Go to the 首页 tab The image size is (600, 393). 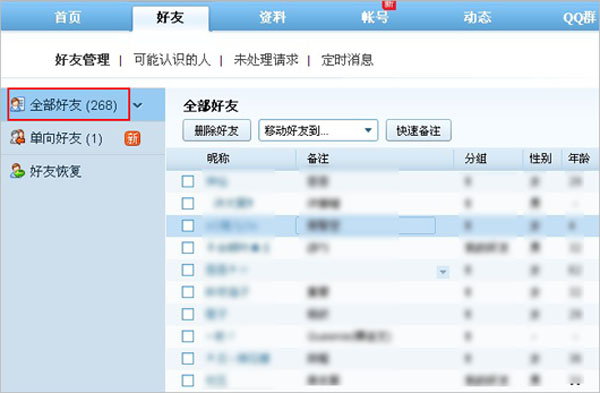click(67, 17)
